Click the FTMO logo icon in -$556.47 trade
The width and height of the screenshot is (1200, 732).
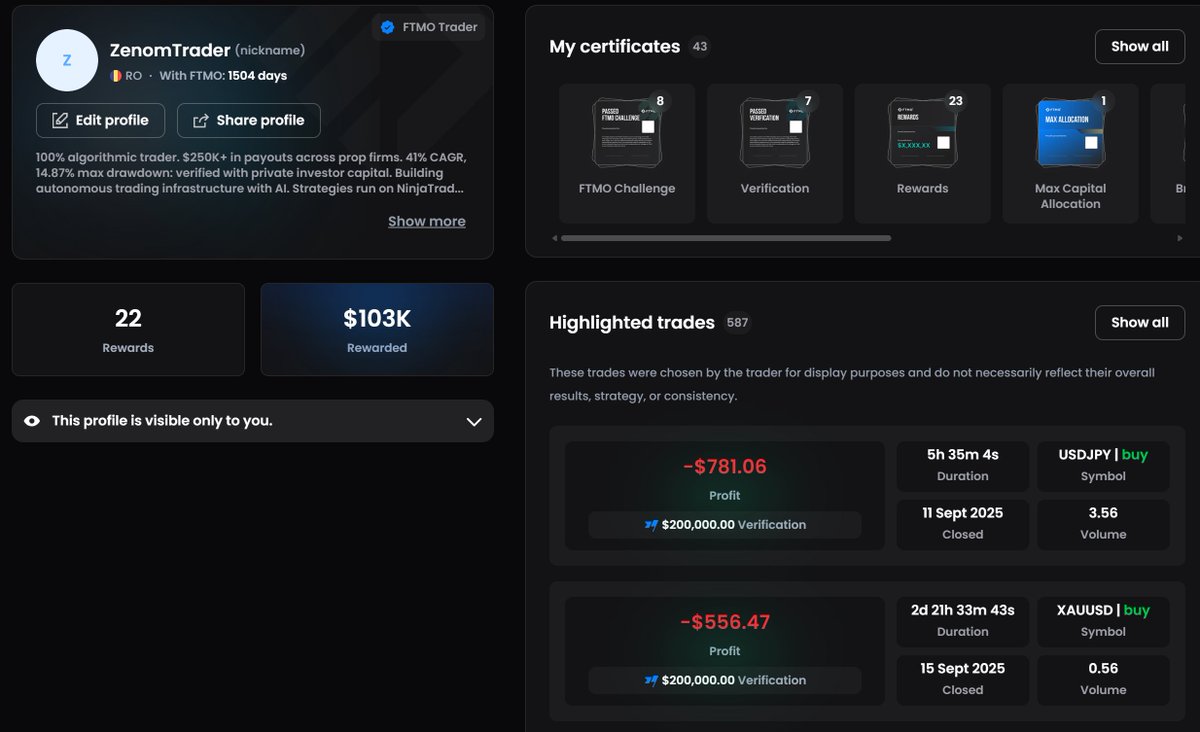coord(652,680)
